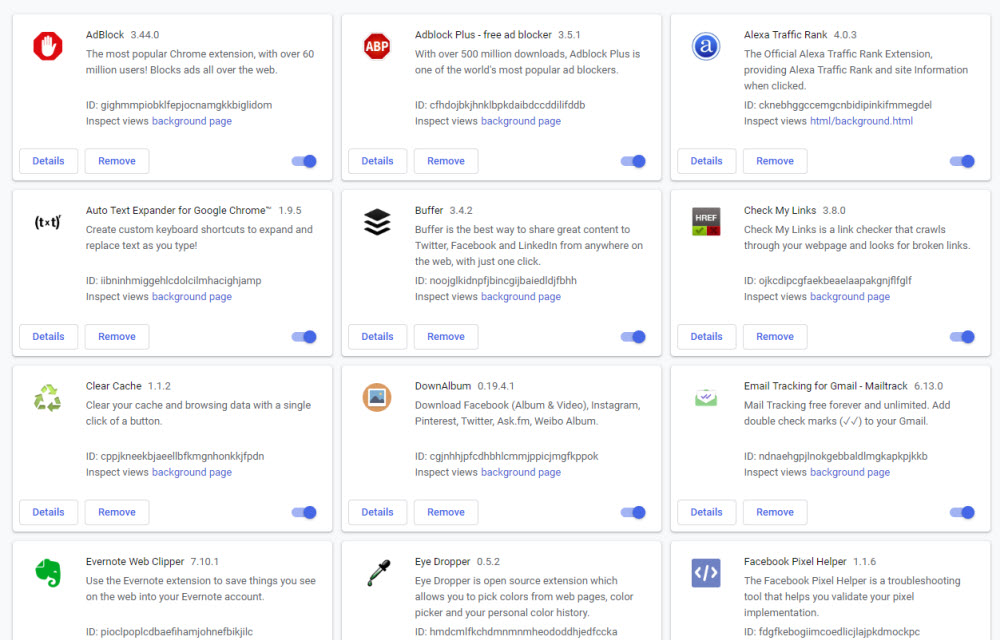Viewport: 1000px width, 640px height.
Task: Inspect Clear Cache background page link
Action: [192, 472]
